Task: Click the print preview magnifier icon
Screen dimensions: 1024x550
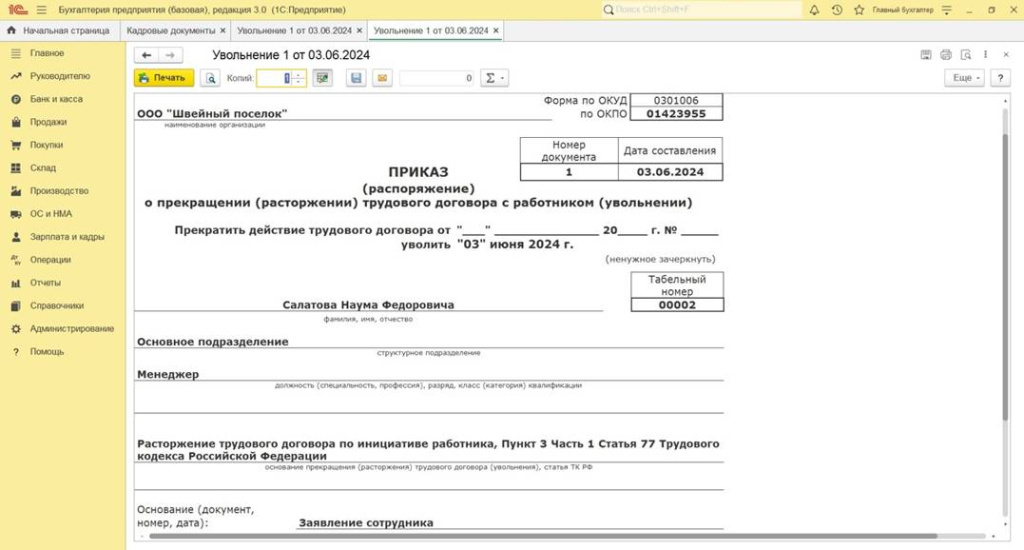Action: tap(211, 78)
